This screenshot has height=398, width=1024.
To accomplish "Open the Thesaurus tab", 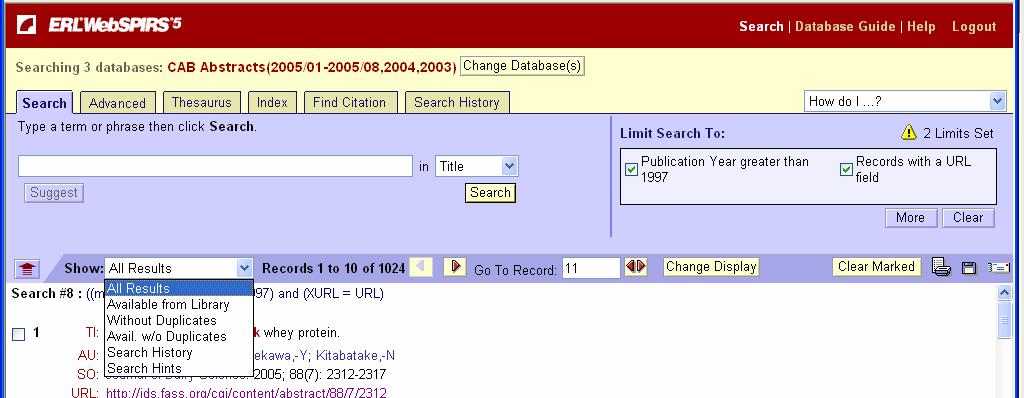I will point(201,103).
